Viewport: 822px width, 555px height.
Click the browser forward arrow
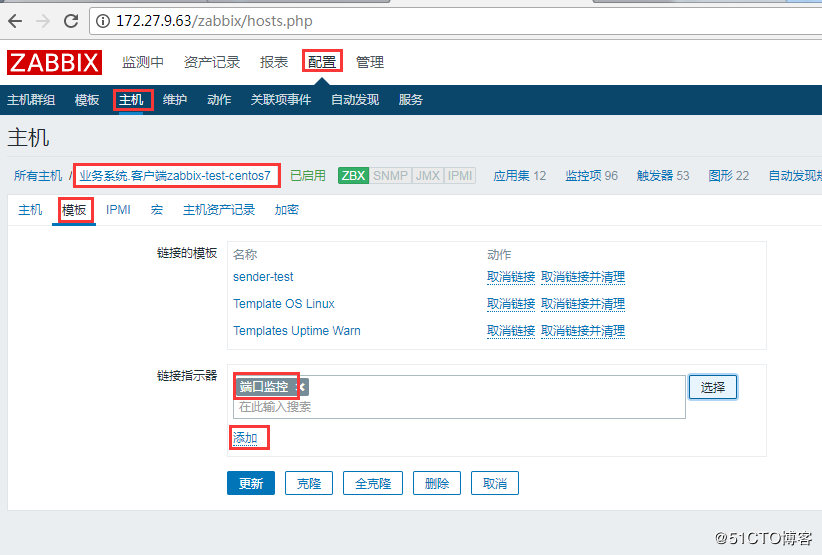point(43,21)
